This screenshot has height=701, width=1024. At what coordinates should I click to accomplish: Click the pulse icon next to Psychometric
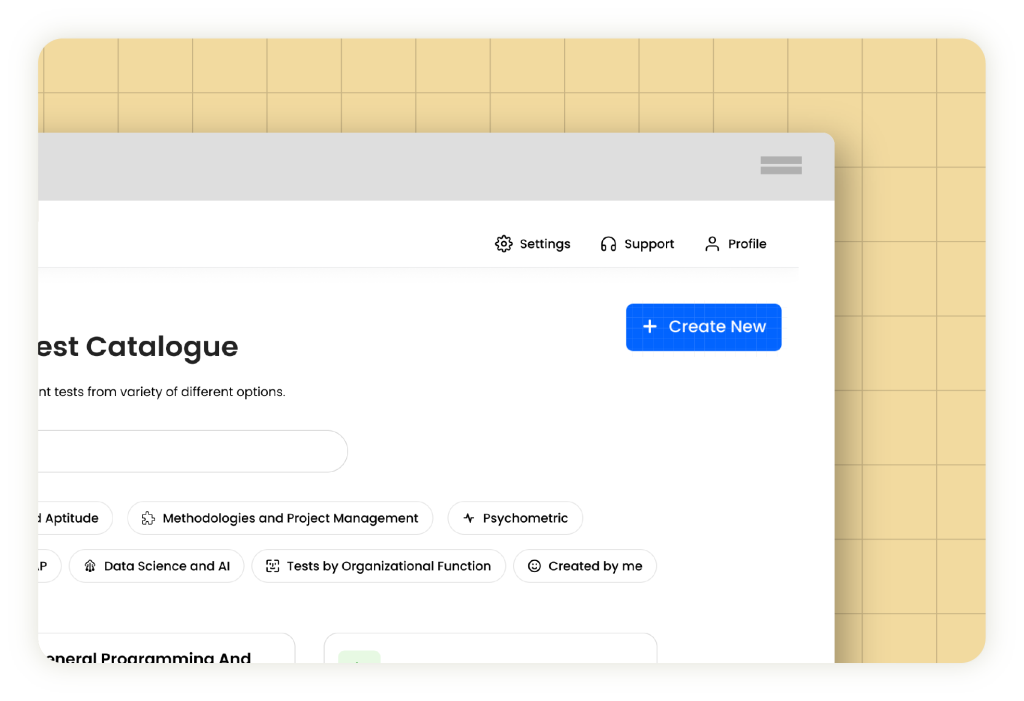tap(468, 518)
